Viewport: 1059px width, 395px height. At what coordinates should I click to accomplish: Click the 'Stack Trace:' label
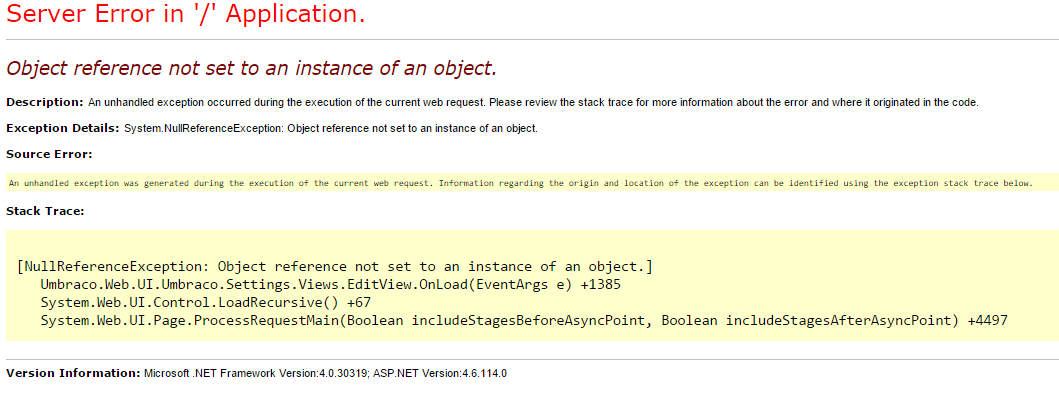click(45, 211)
